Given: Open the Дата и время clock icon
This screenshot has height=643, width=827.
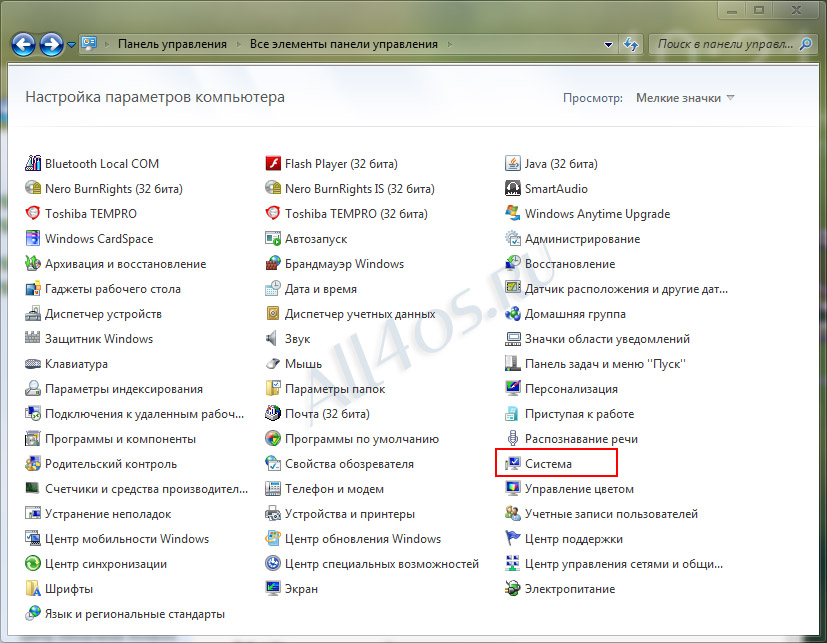Looking at the screenshot, I should click(273, 289).
